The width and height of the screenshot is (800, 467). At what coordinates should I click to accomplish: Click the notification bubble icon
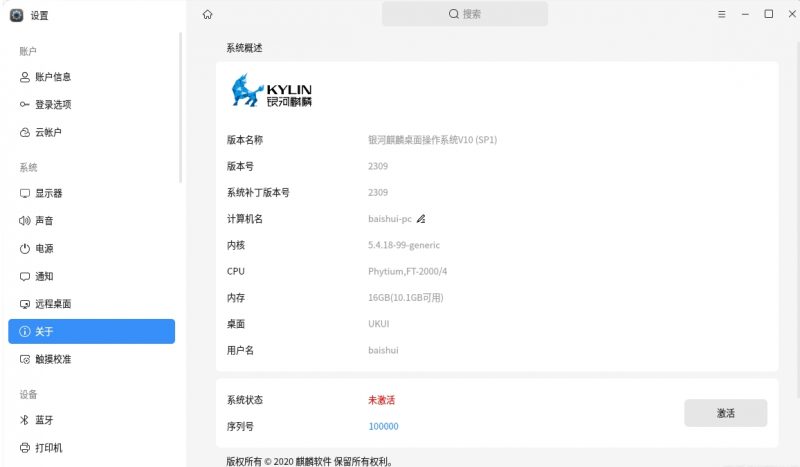(x=24, y=276)
